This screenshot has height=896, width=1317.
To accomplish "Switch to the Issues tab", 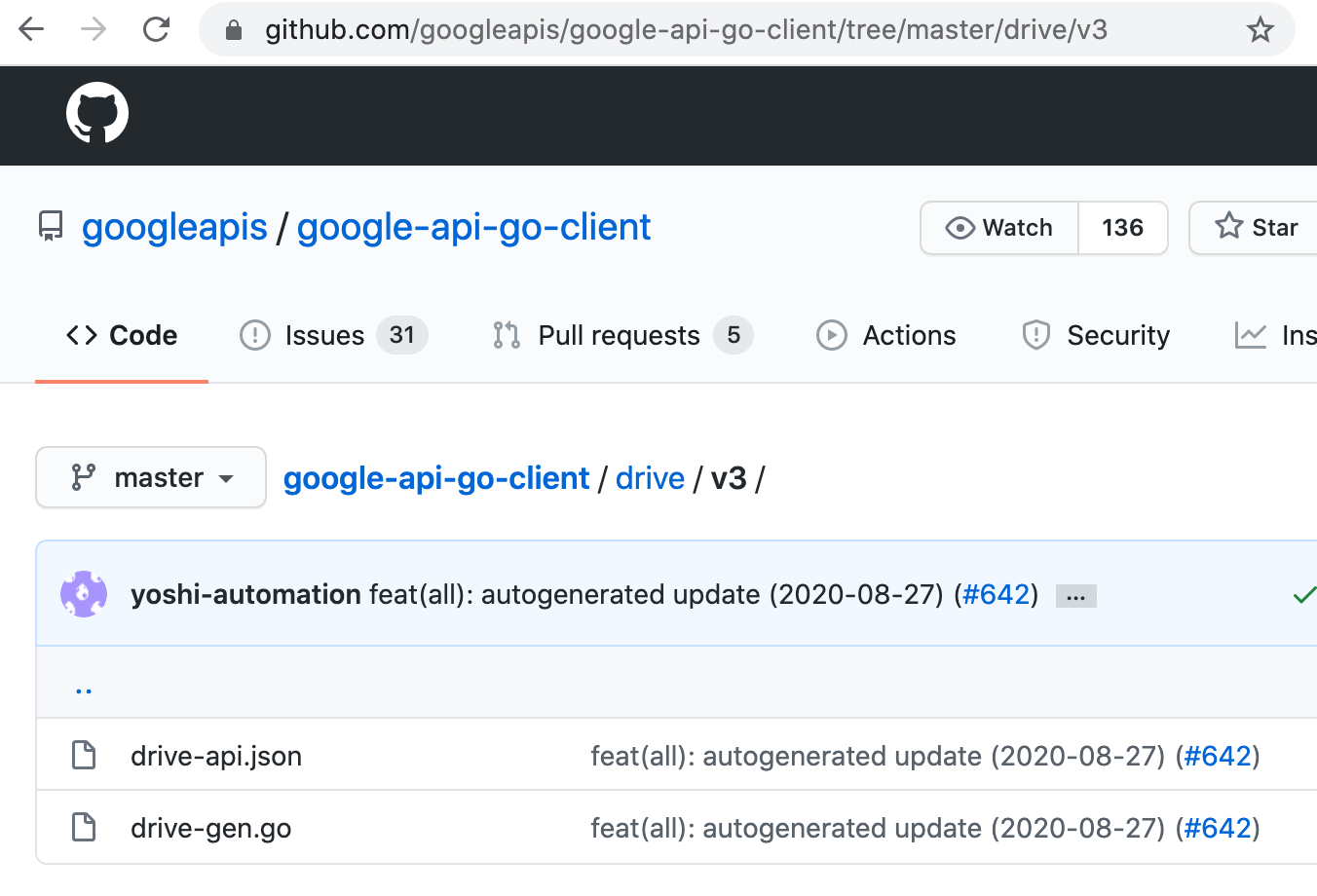I will coord(334,335).
